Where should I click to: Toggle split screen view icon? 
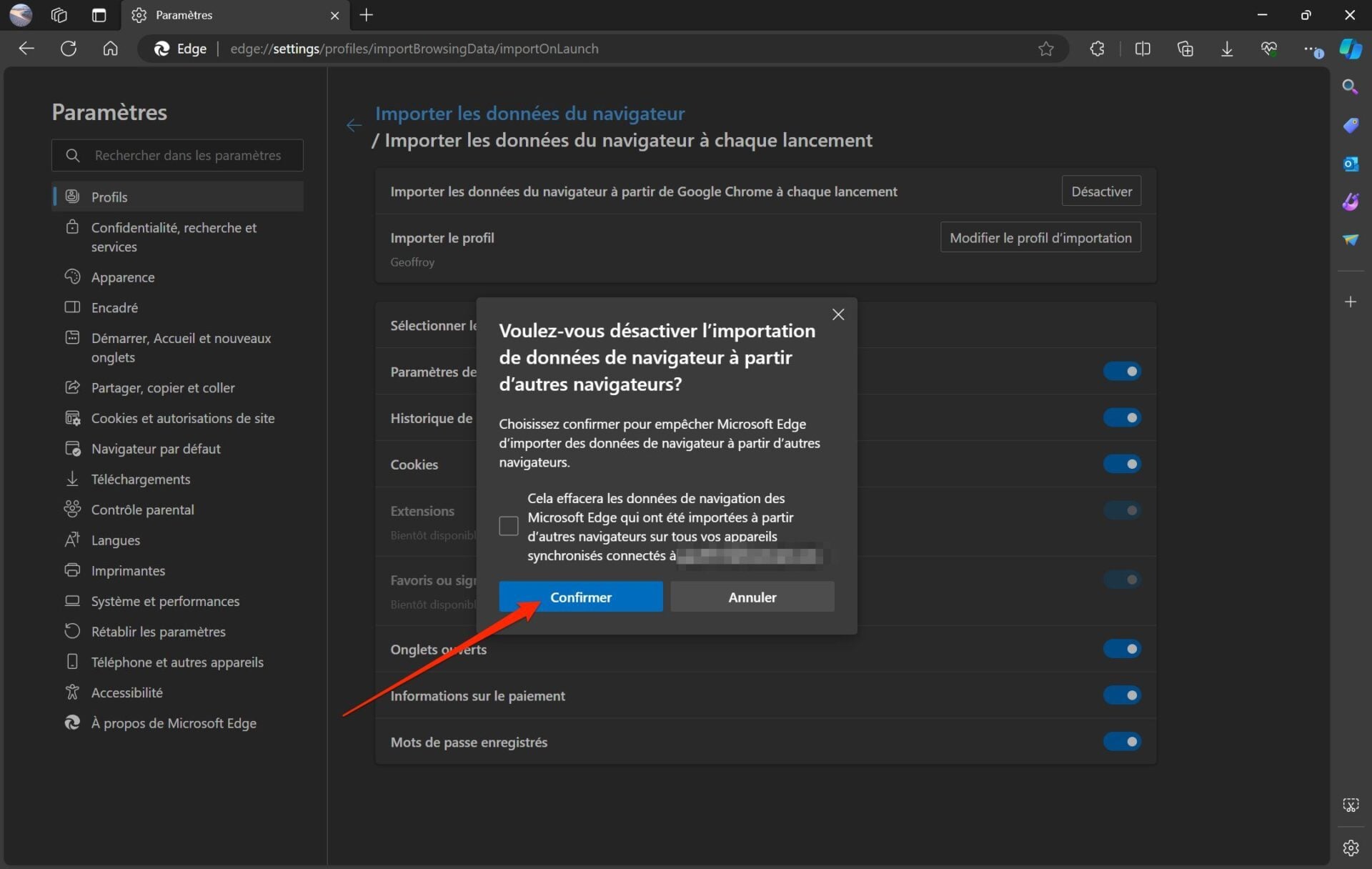(1142, 49)
